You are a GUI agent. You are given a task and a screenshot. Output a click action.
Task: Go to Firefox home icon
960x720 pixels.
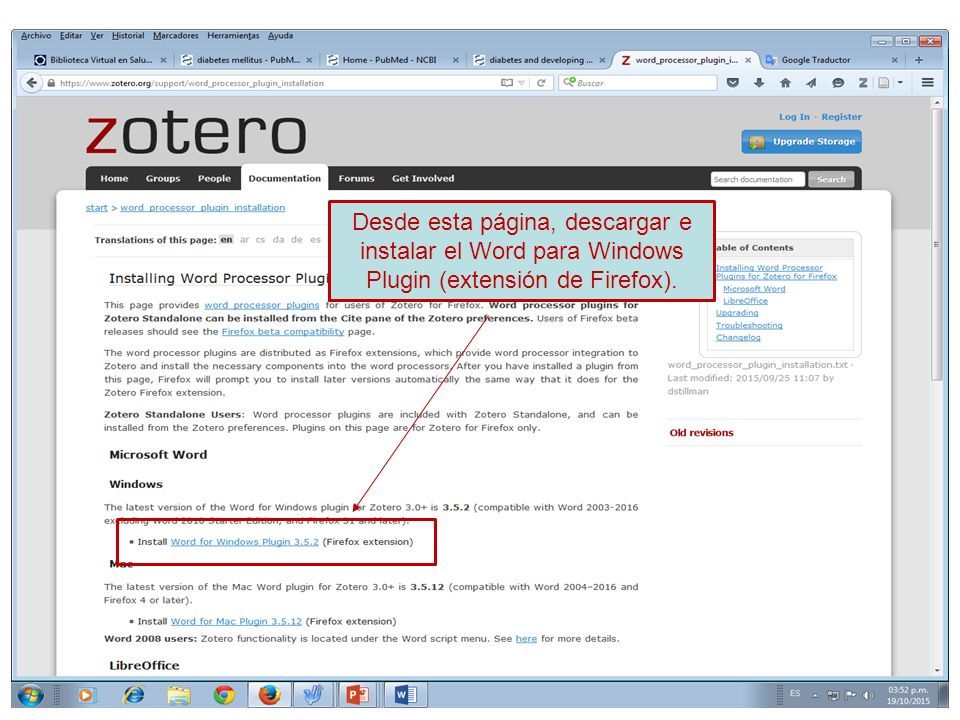click(785, 82)
